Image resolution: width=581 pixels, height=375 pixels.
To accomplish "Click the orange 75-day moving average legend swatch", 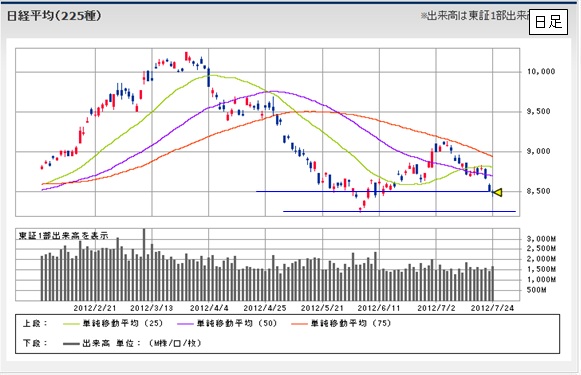I will tap(299, 324).
